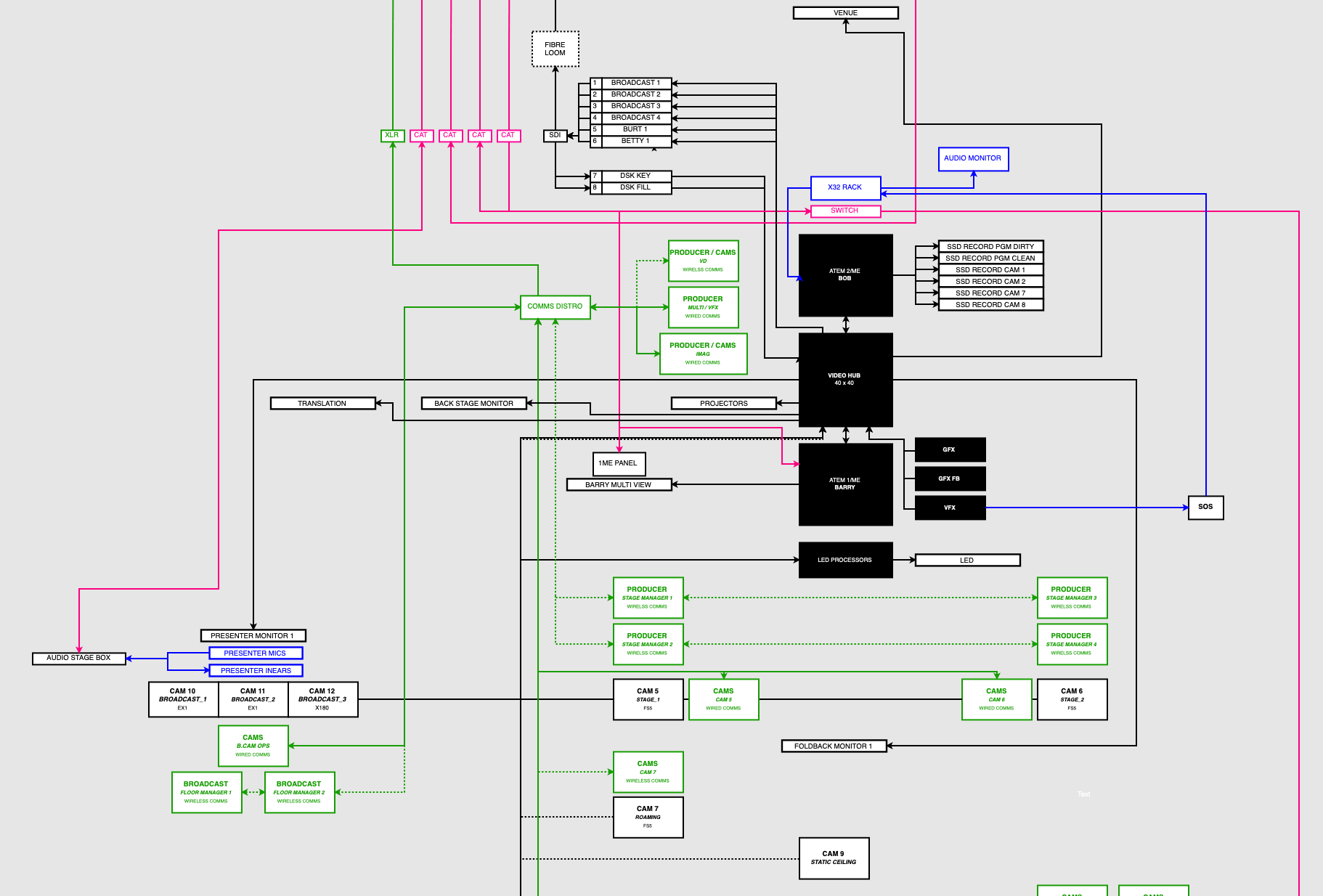
Task: Click the FIBRE LOOM dashed box
Action: pos(555,49)
